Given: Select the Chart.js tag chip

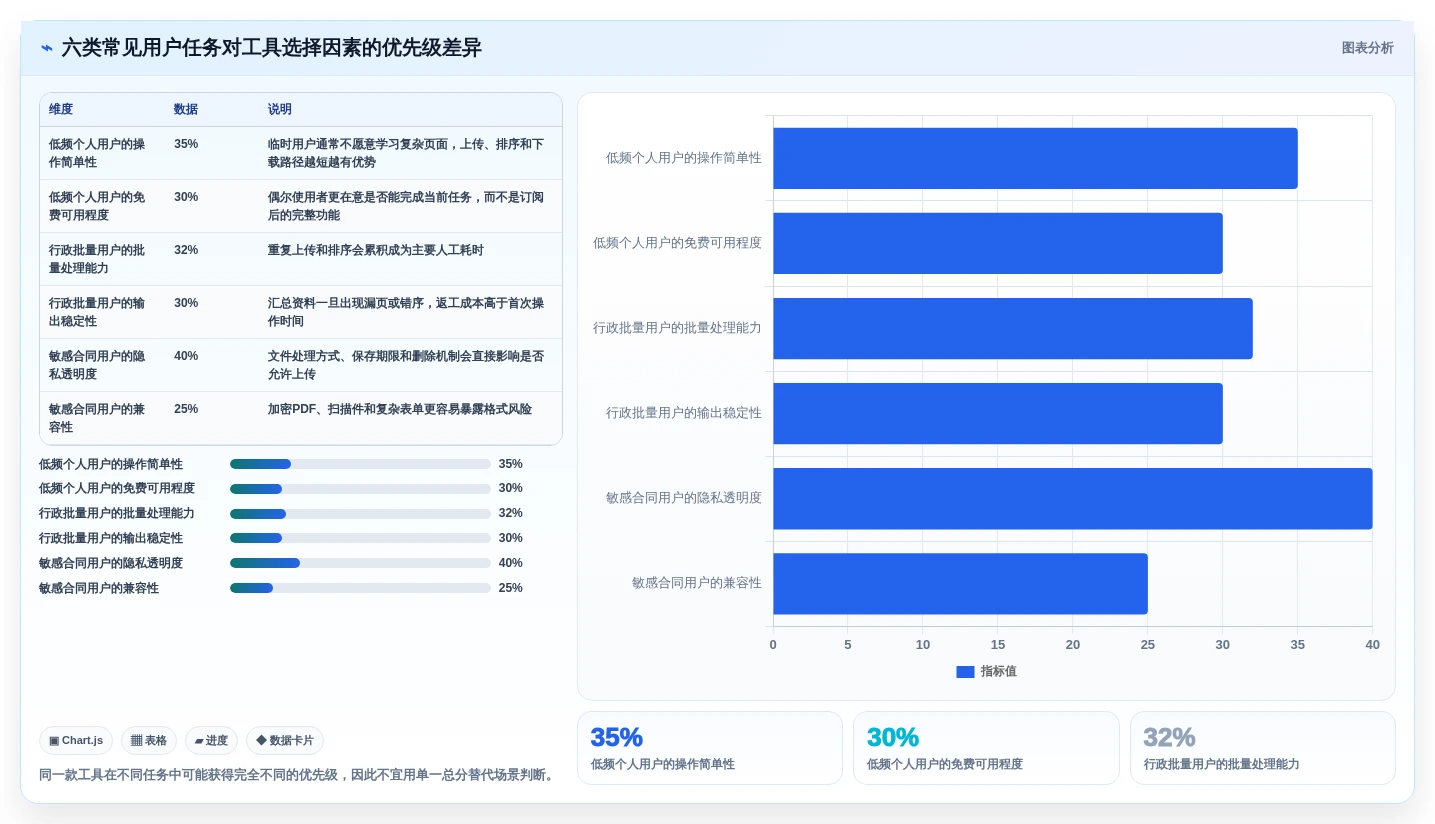Looking at the screenshot, I should click(76, 741).
